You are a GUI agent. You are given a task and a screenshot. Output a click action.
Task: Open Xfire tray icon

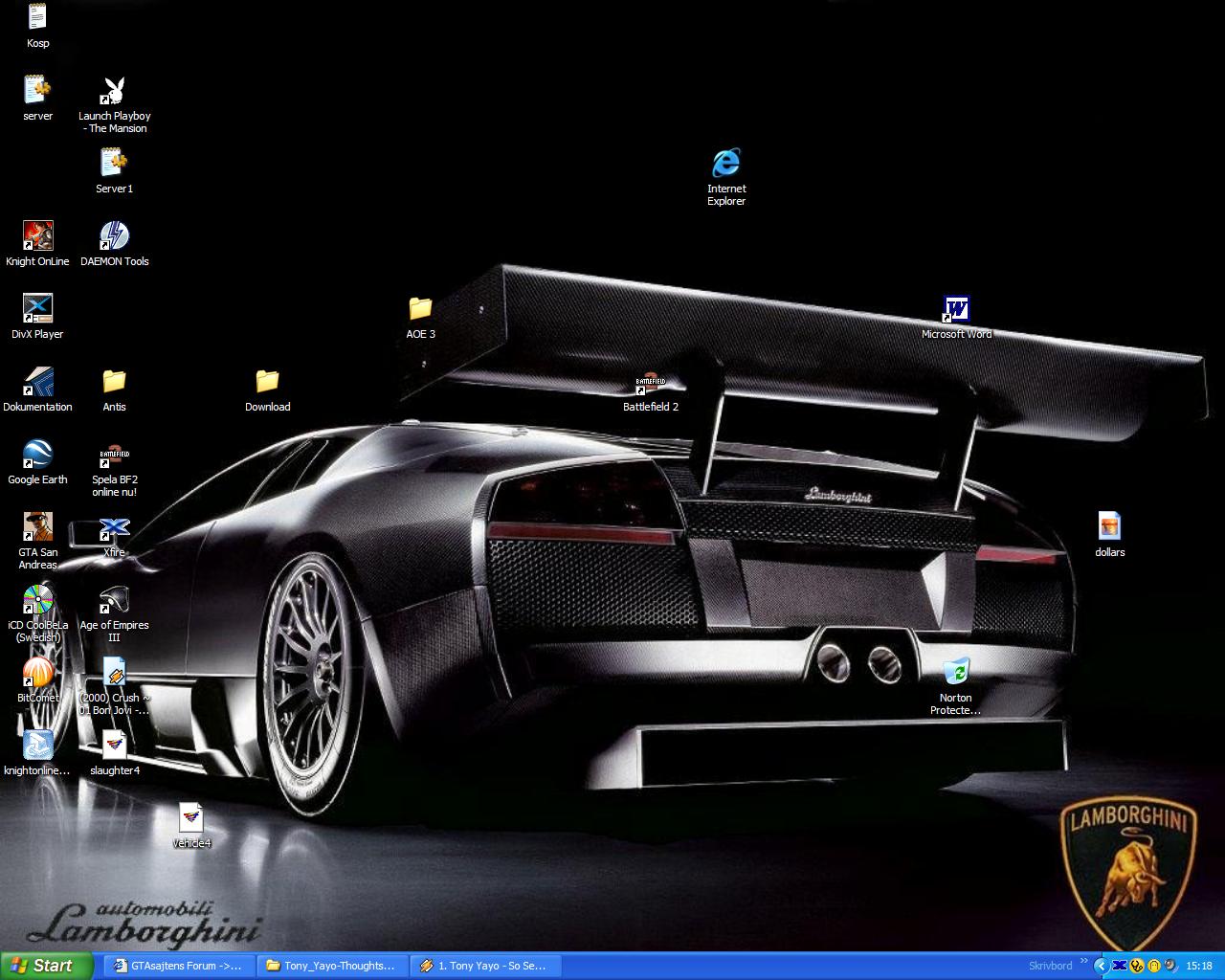click(1120, 966)
